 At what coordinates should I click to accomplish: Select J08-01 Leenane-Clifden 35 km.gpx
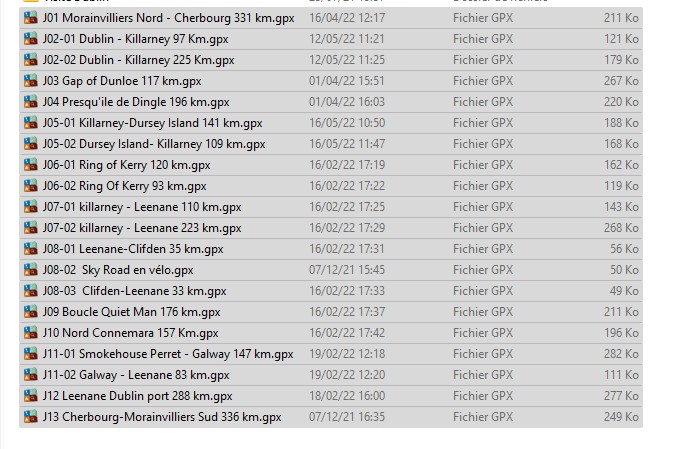(x=331, y=249)
